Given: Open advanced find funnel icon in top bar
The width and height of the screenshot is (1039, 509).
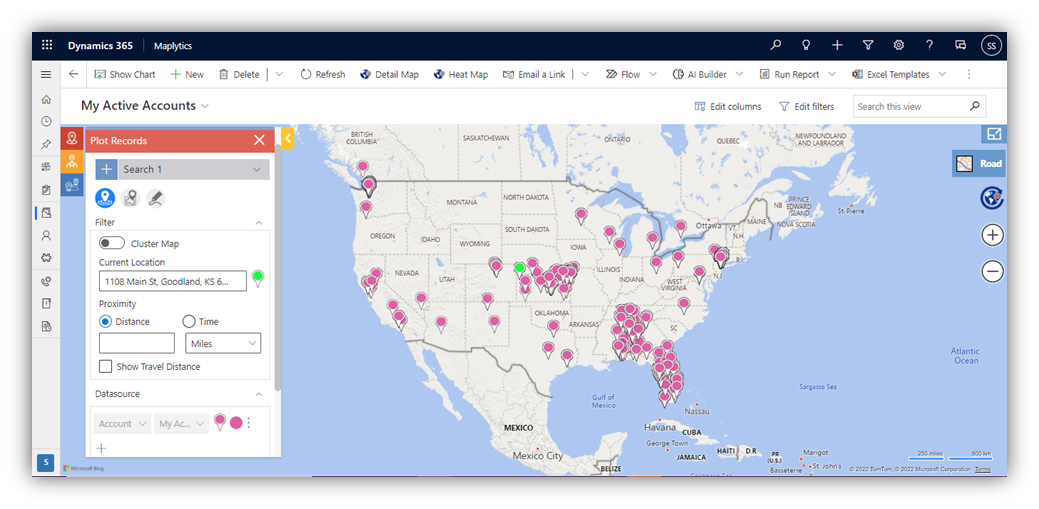Looking at the screenshot, I should [x=868, y=46].
